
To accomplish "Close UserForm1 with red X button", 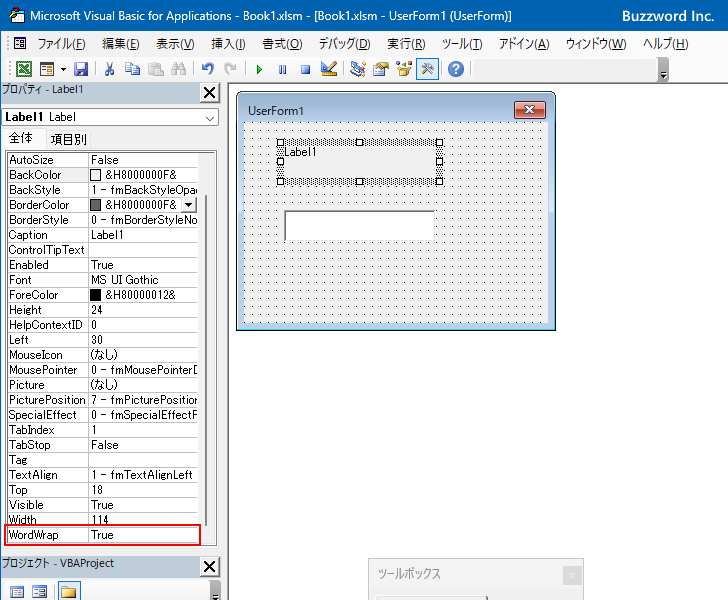I will click(x=530, y=110).
